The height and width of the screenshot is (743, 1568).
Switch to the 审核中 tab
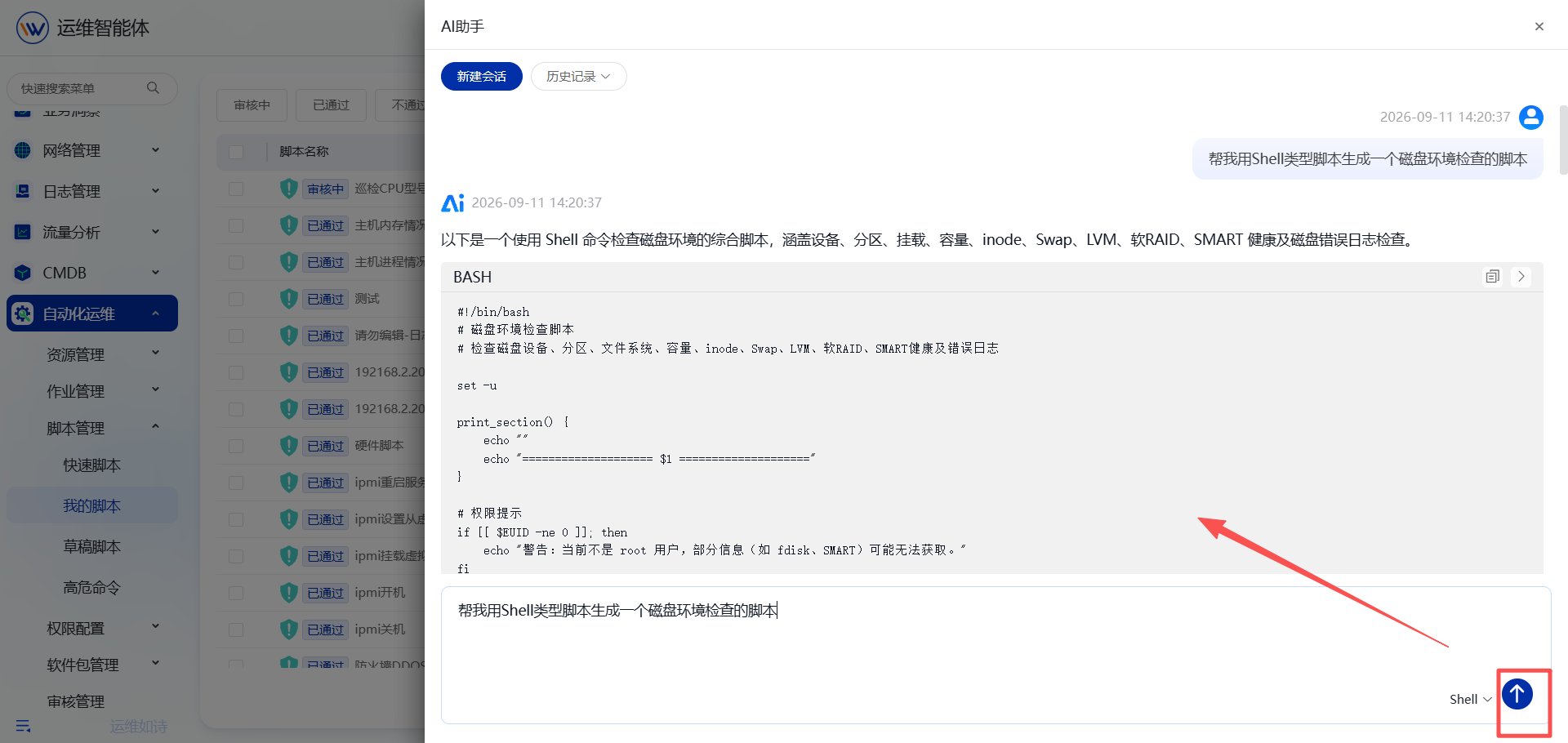(252, 105)
